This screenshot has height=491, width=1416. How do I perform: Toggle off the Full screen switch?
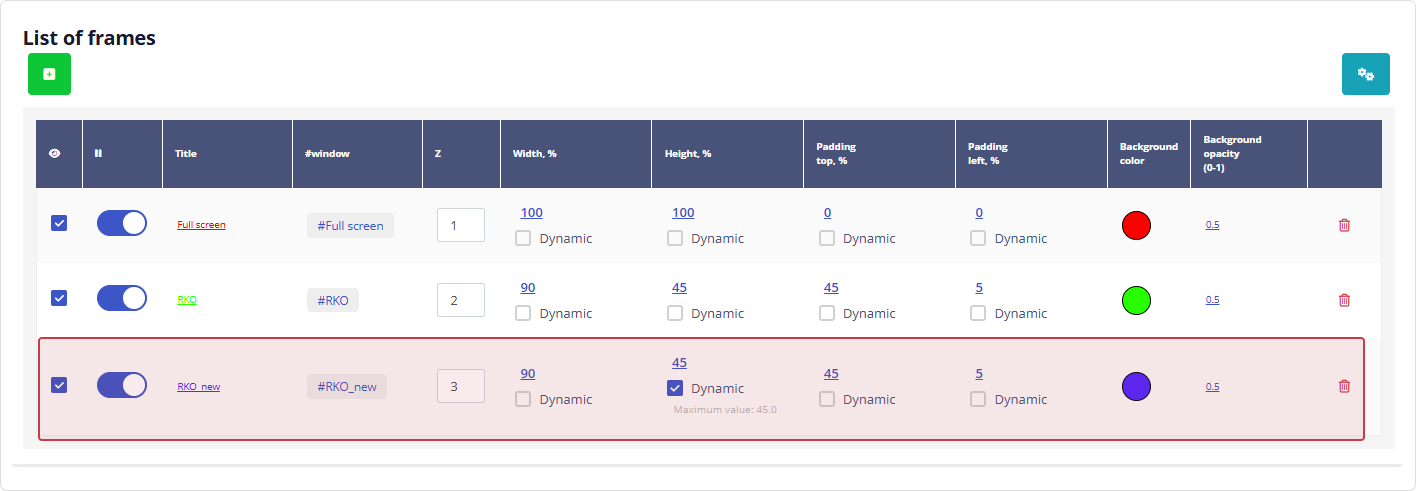[x=122, y=223]
